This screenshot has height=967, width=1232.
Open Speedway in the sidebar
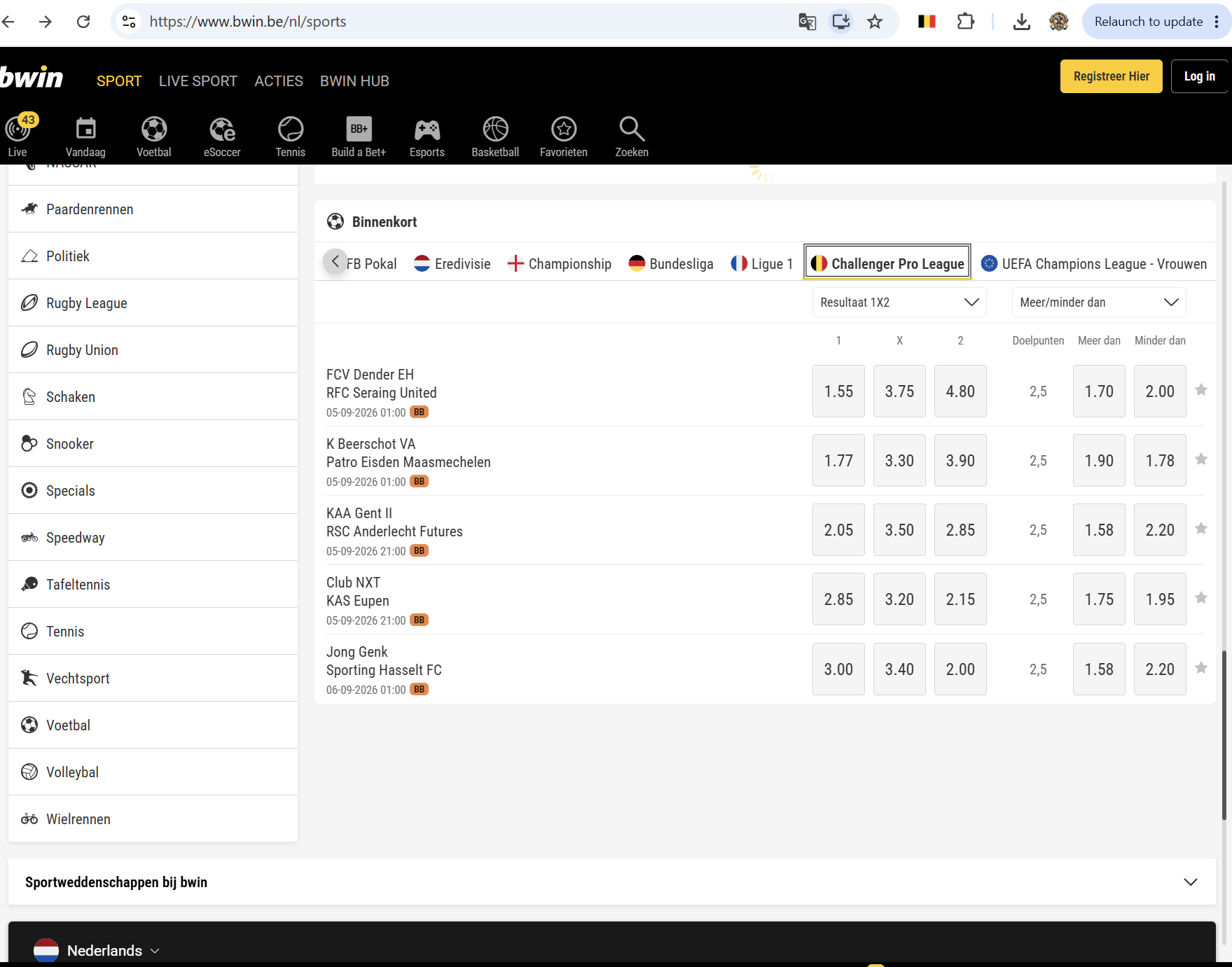point(153,537)
